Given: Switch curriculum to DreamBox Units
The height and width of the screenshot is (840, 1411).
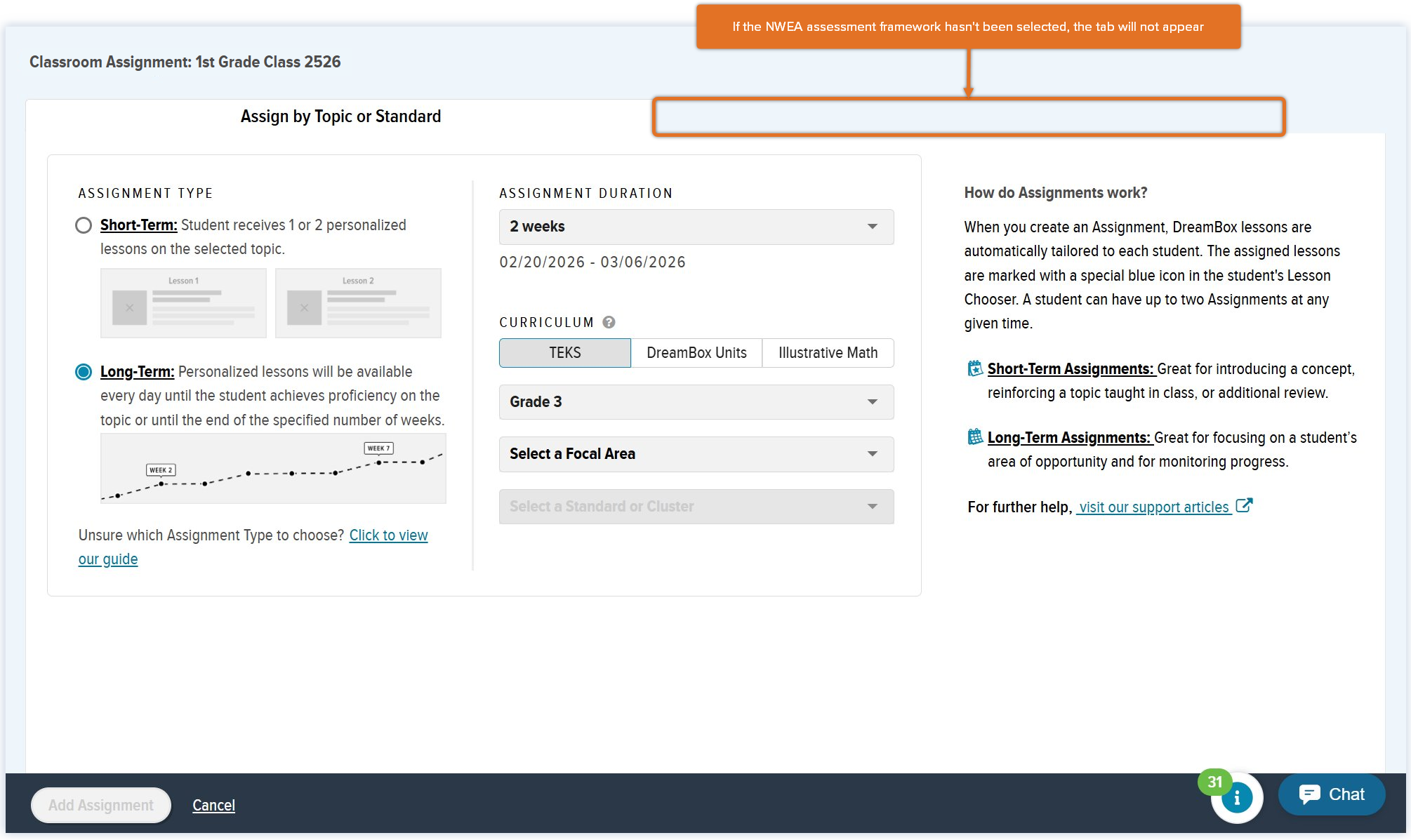Looking at the screenshot, I should [x=696, y=353].
